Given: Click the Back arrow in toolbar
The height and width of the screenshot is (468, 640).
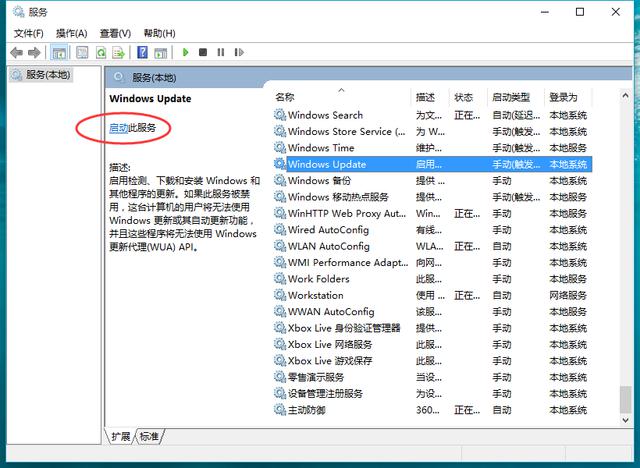Looking at the screenshot, I should pos(16,52).
